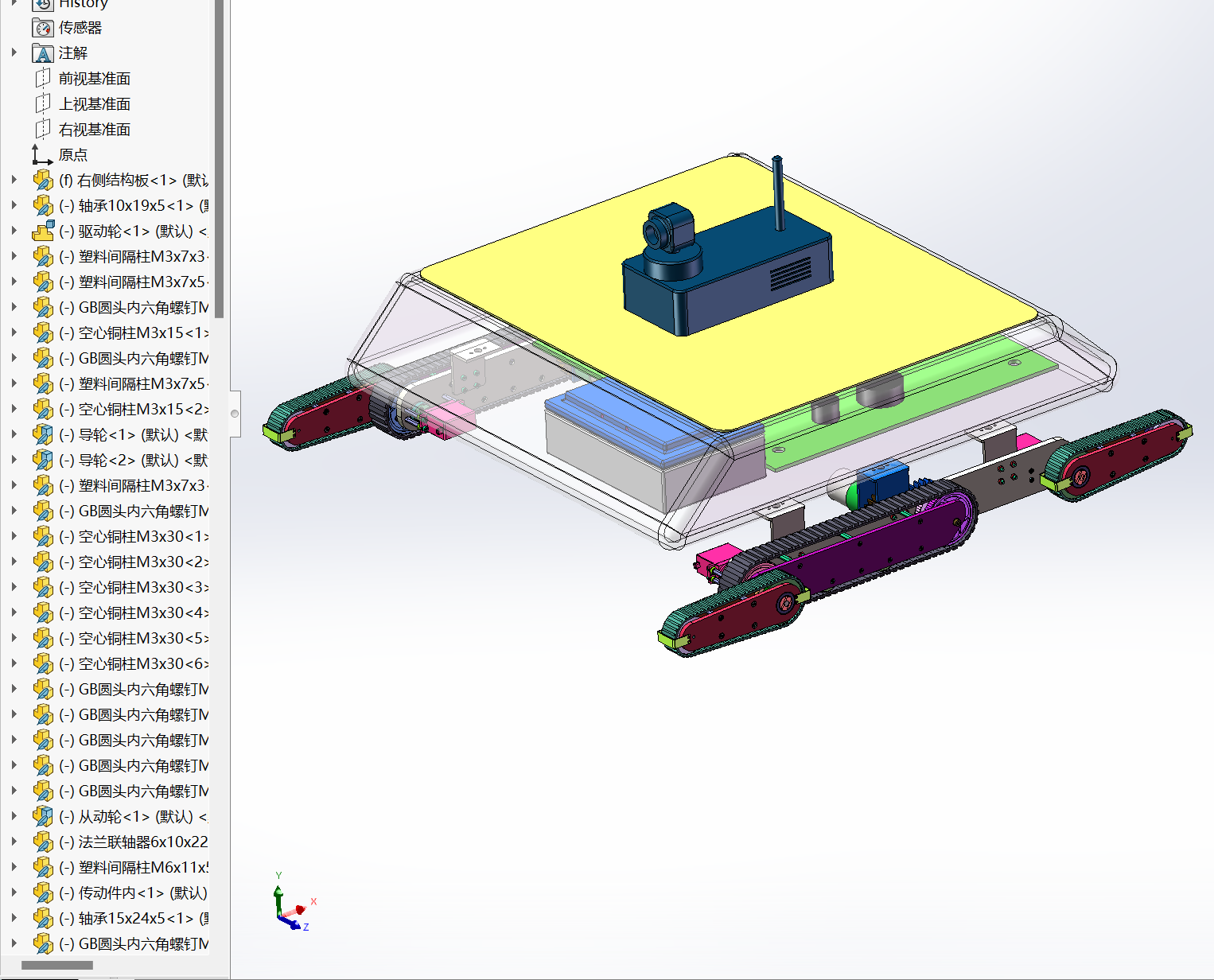Expand the 注解 annotations node

coord(14,53)
